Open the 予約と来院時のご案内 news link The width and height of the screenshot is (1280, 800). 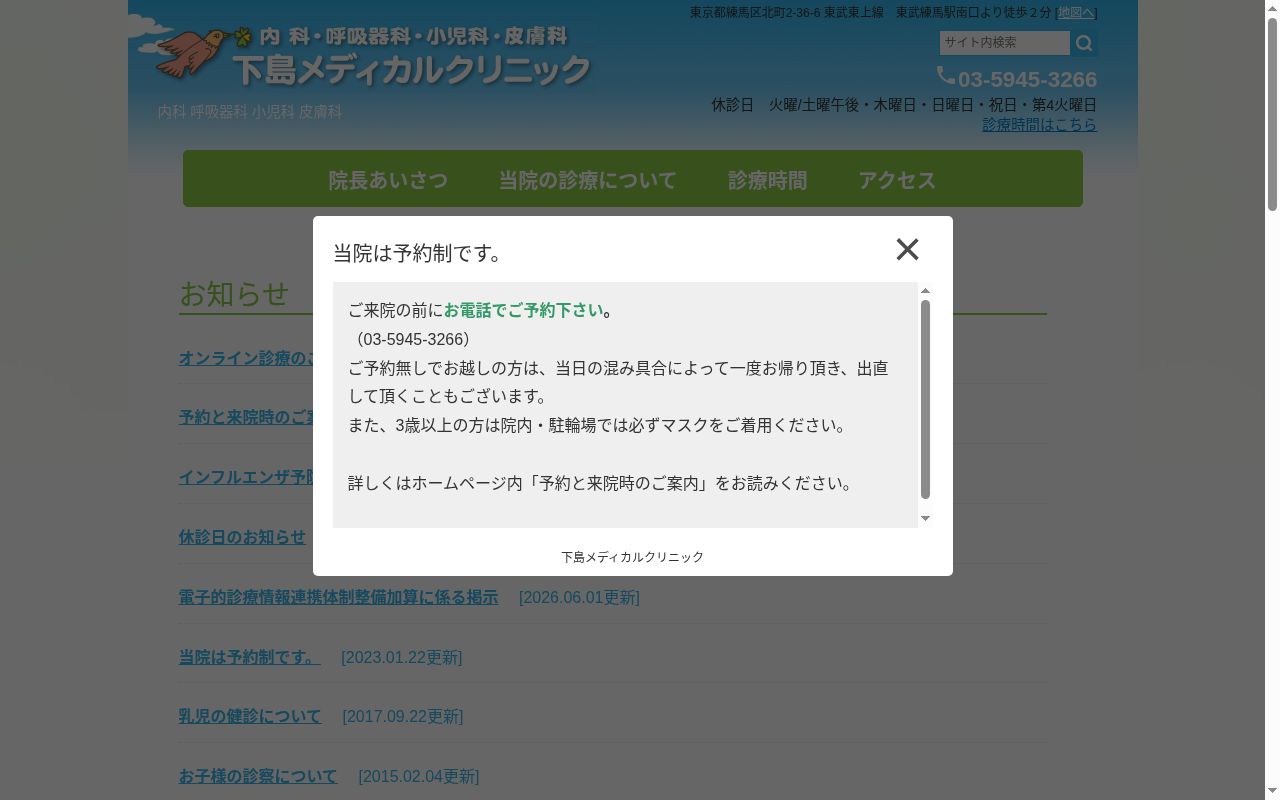pyautogui.click(x=246, y=417)
